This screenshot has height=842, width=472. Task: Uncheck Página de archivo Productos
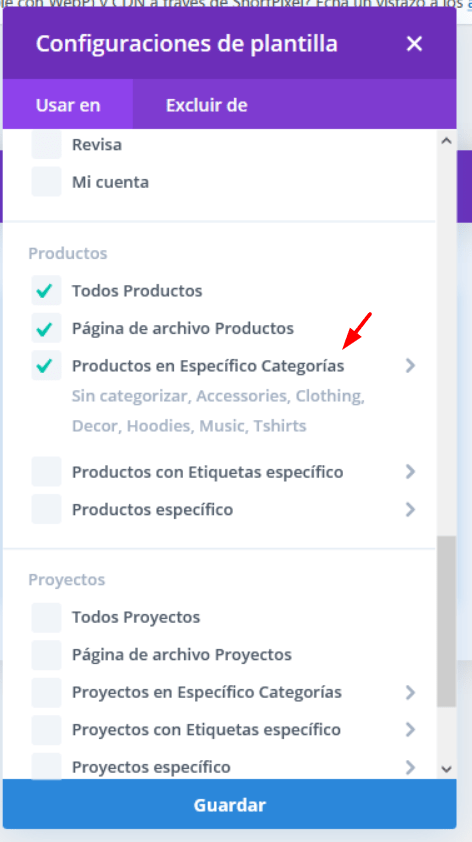46,328
